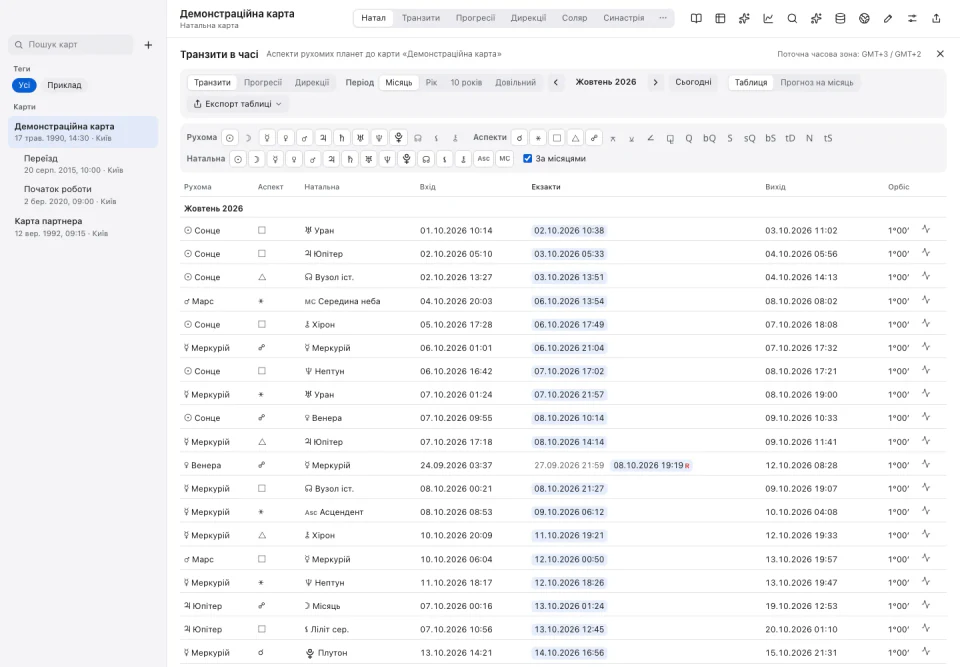This screenshot has width=960, height=667.
Task: Open graph icon for Сонце – Уран row
Action: pyautogui.click(x=926, y=230)
